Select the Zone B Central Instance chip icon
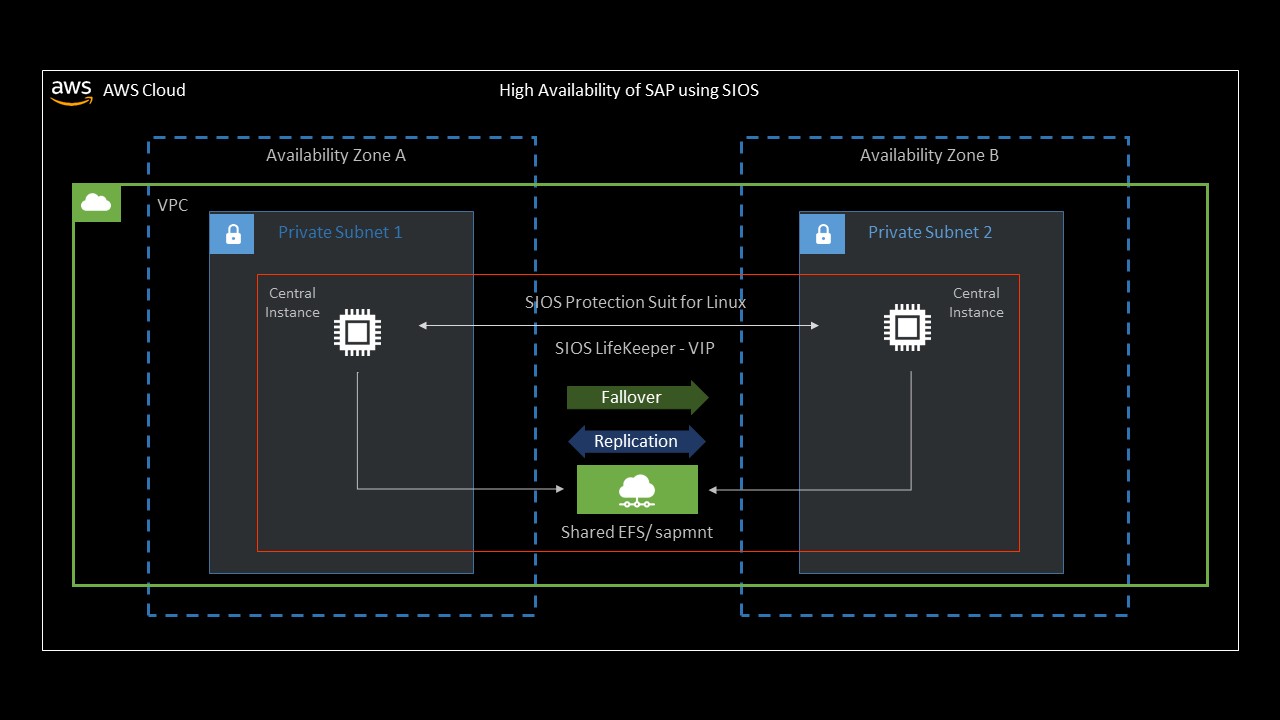 [x=907, y=327]
